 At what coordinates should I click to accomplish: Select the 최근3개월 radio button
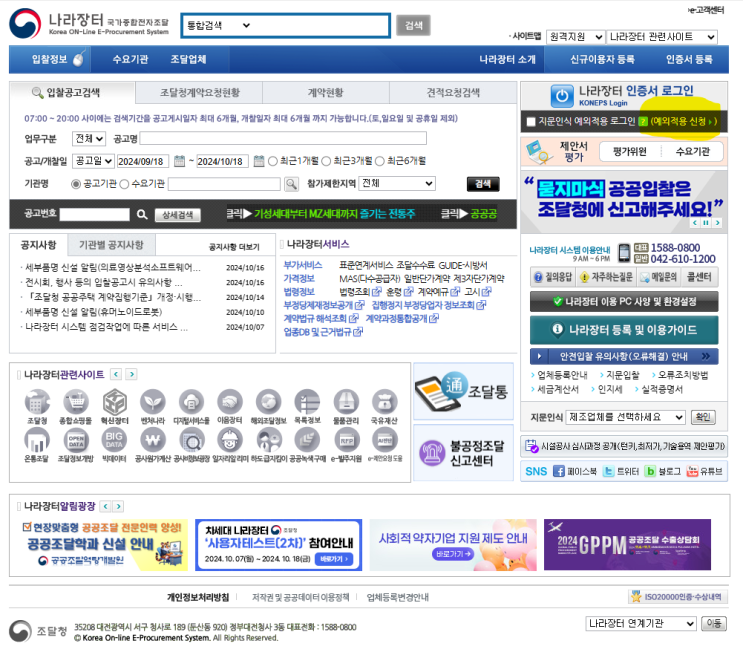[x=326, y=161]
